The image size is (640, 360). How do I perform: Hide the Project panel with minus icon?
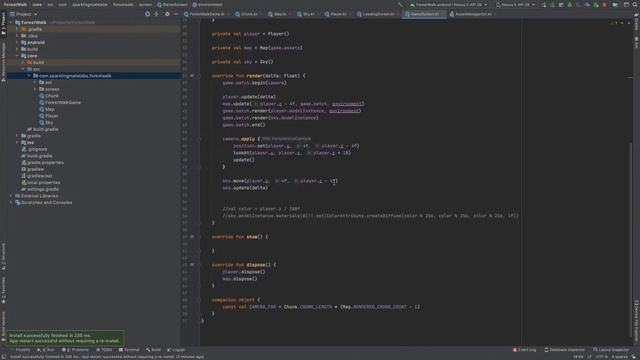(176, 14)
